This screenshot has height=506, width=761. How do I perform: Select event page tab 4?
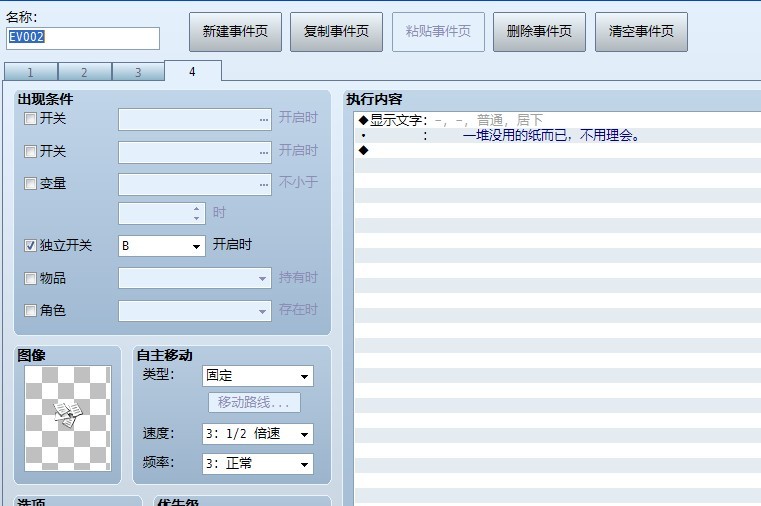click(193, 71)
